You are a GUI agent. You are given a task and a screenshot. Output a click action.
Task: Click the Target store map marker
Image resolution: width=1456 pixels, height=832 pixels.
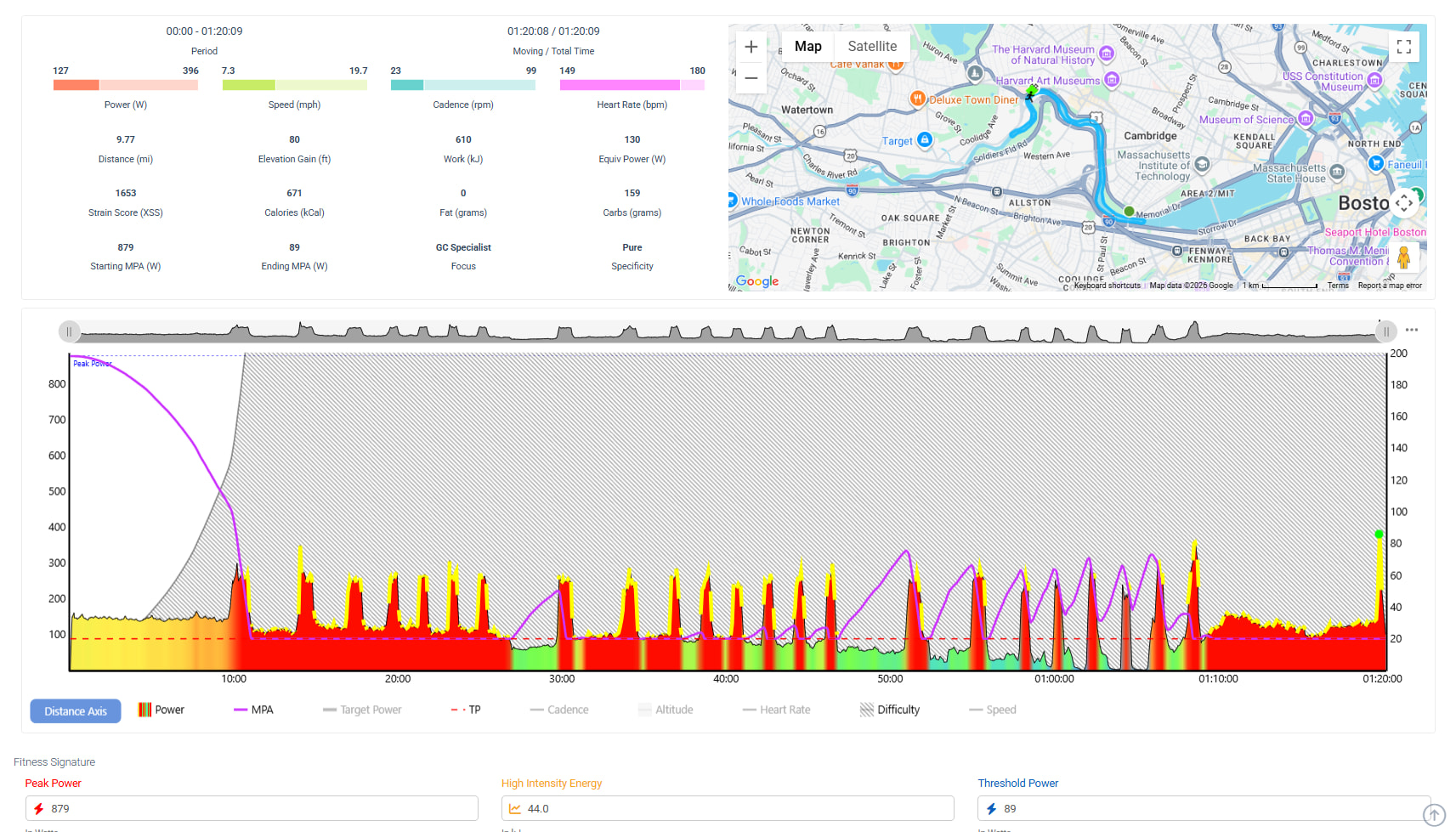point(925,140)
